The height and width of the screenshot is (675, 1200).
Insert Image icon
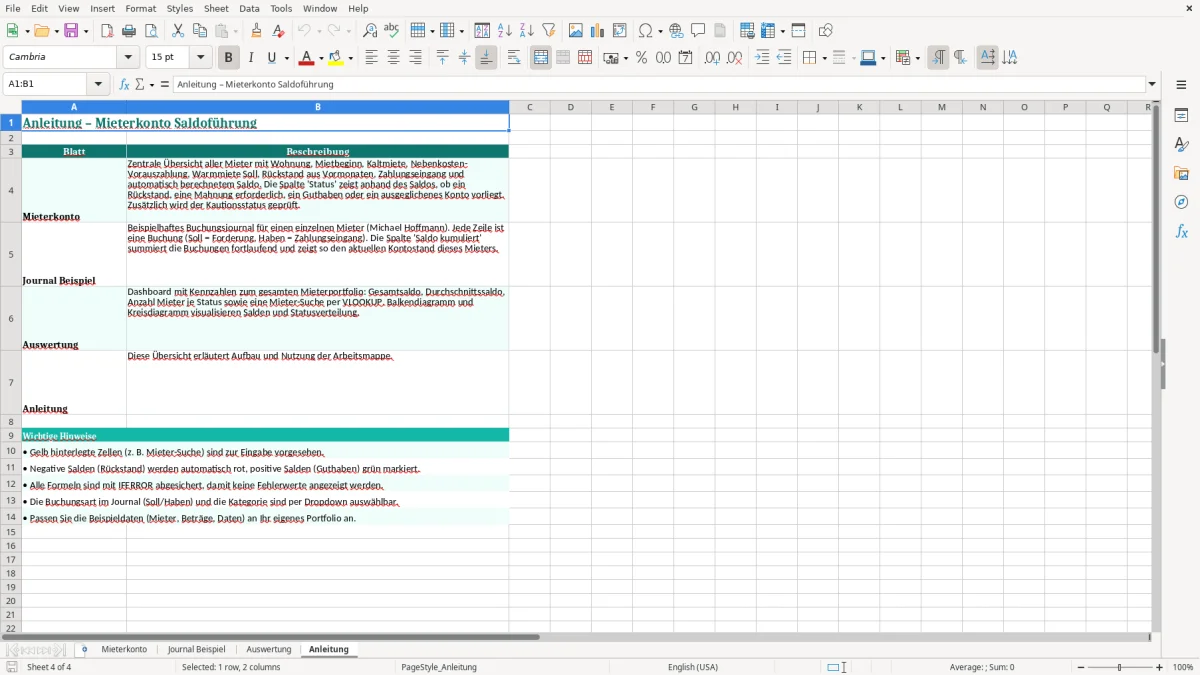576,31
